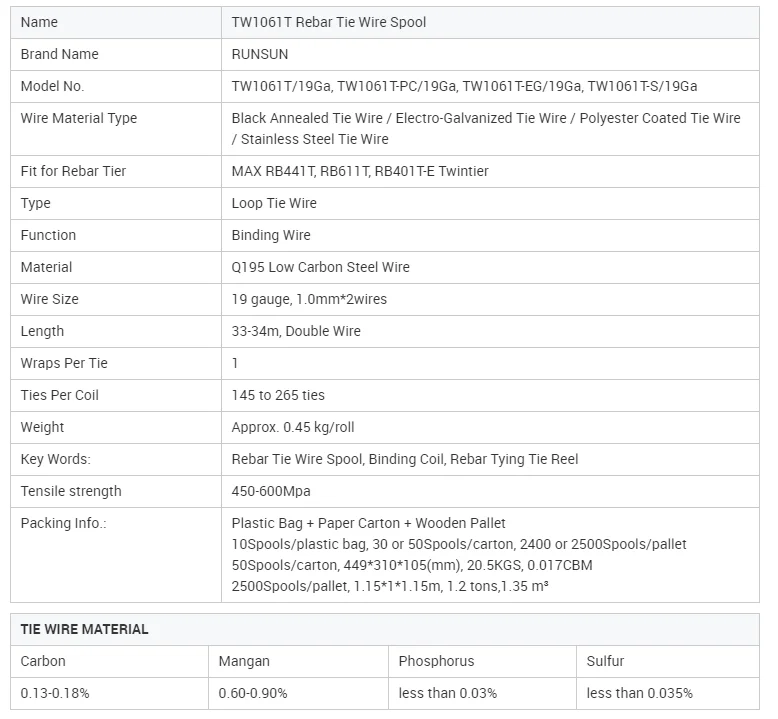
Task: Click the TIE WIRE MATERIAL table header
Action: point(84,629)
